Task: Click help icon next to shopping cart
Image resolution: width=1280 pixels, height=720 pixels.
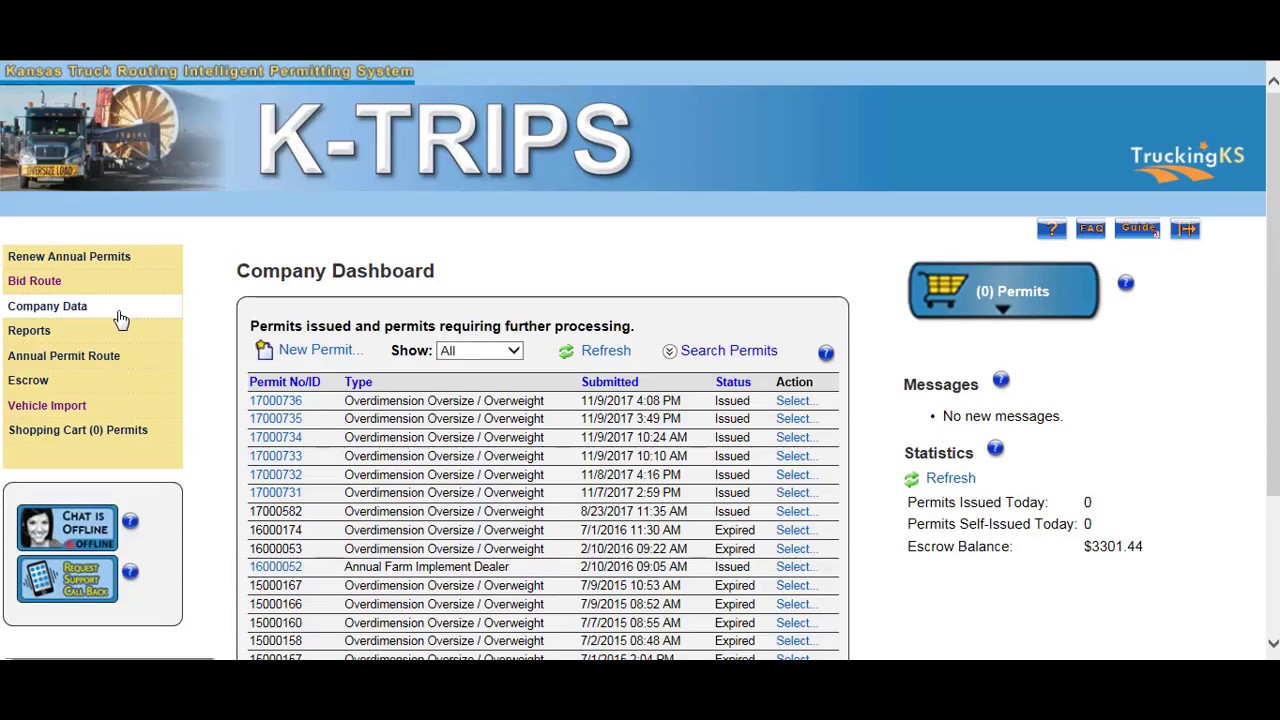Action: 1126,283
